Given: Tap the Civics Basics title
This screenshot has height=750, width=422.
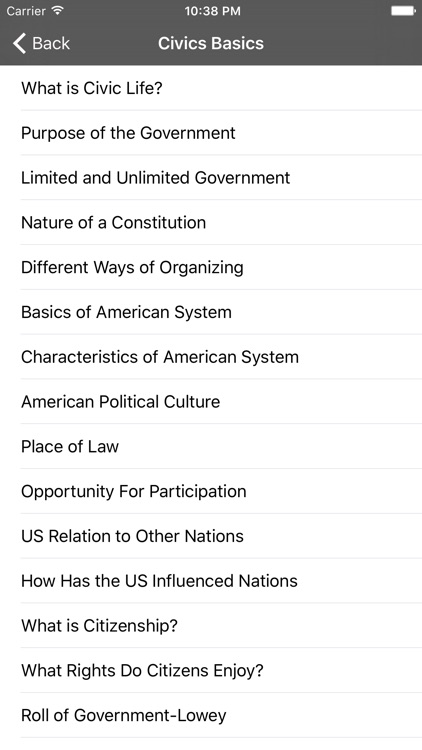Looking at the screenshot, I should click(x=211, y=43).
